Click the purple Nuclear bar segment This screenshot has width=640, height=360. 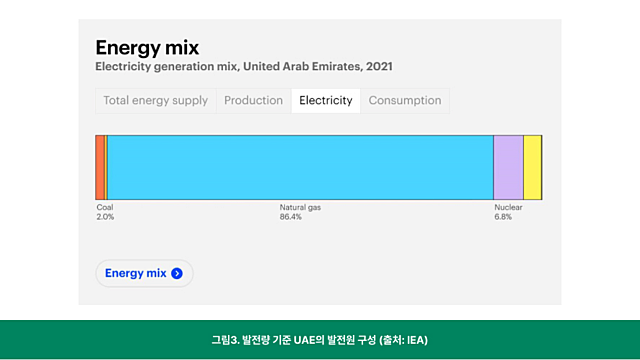point(508,167)
